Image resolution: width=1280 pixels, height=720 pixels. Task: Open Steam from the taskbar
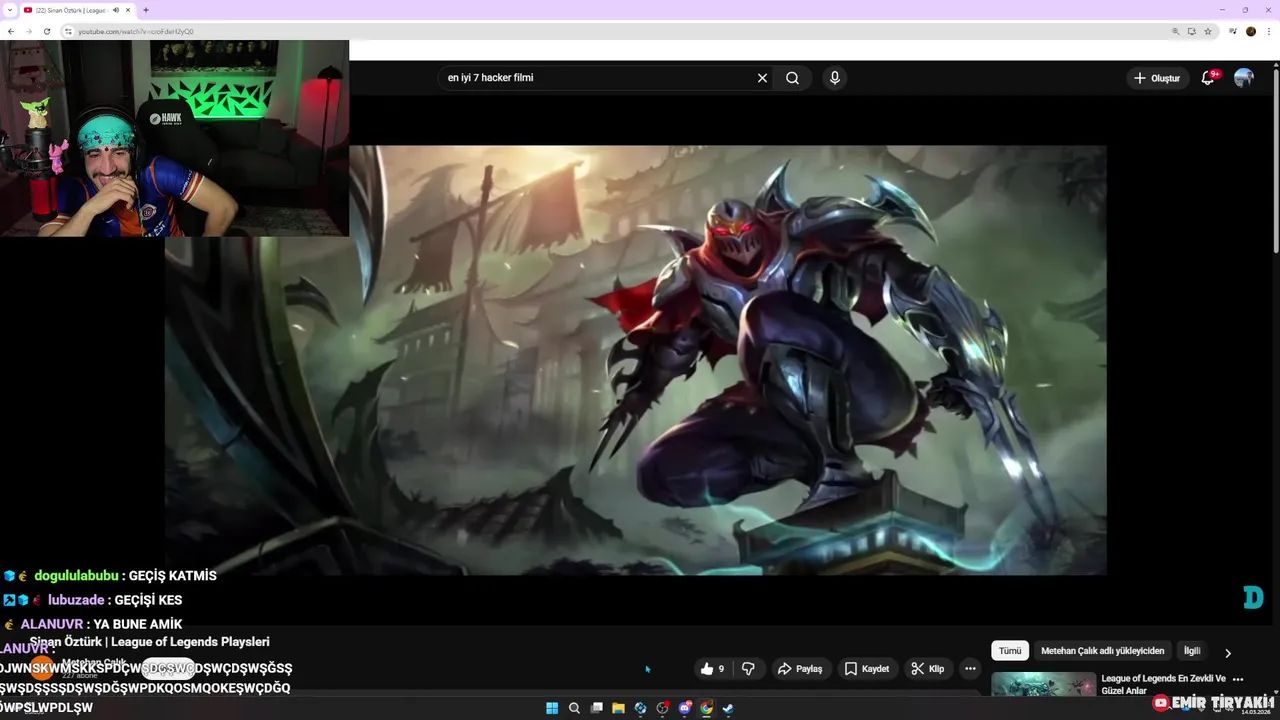coord(728,708)
